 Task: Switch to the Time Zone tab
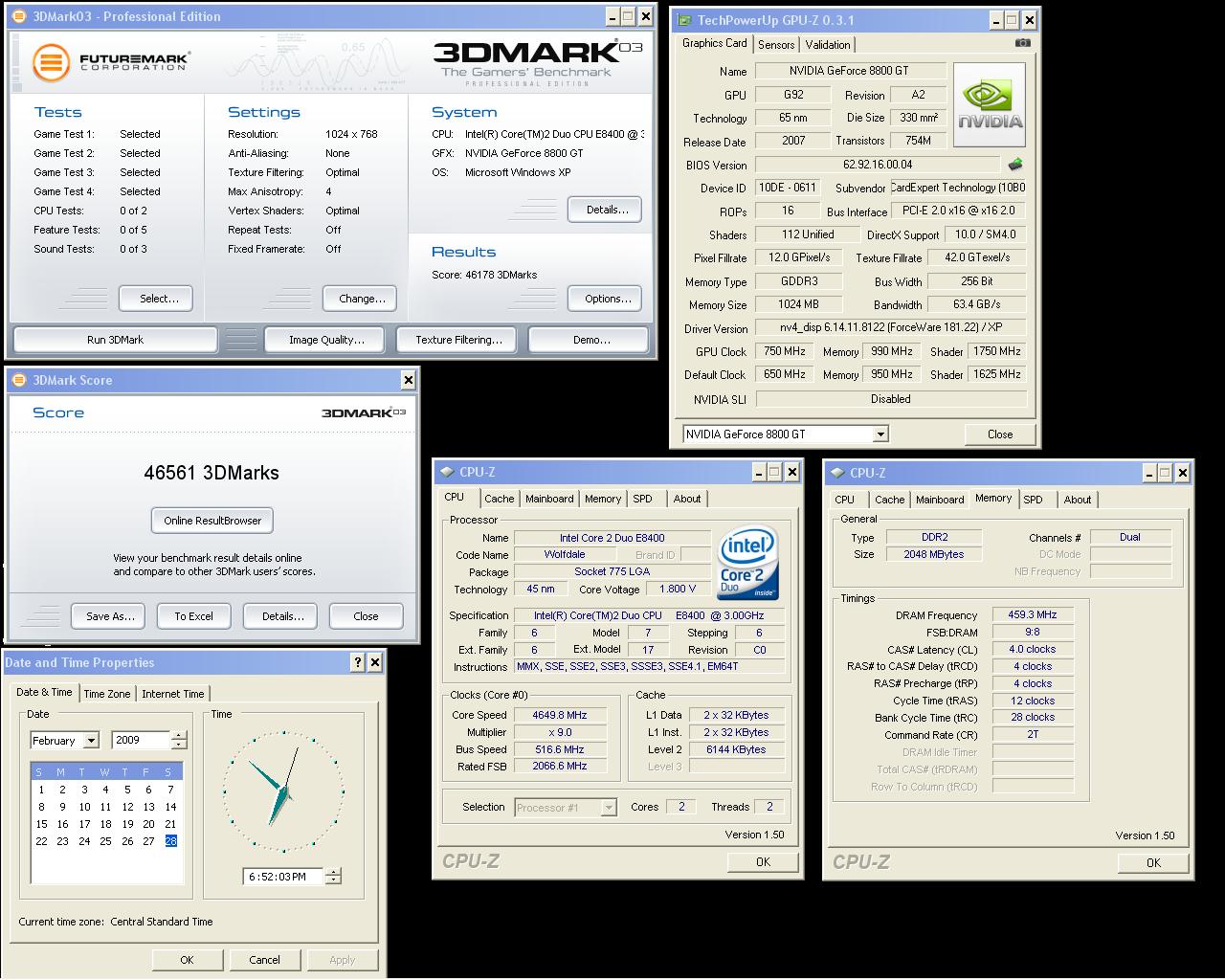(107, 694)
